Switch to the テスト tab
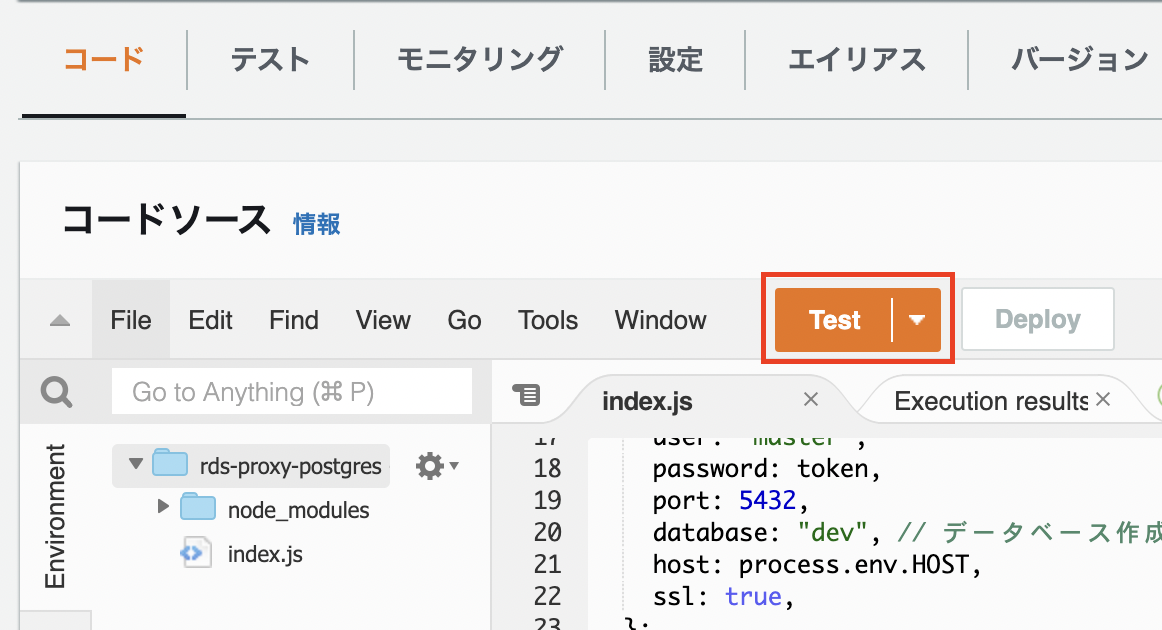The height and width of the screenshot is (630, 1162). pos(270,60)
